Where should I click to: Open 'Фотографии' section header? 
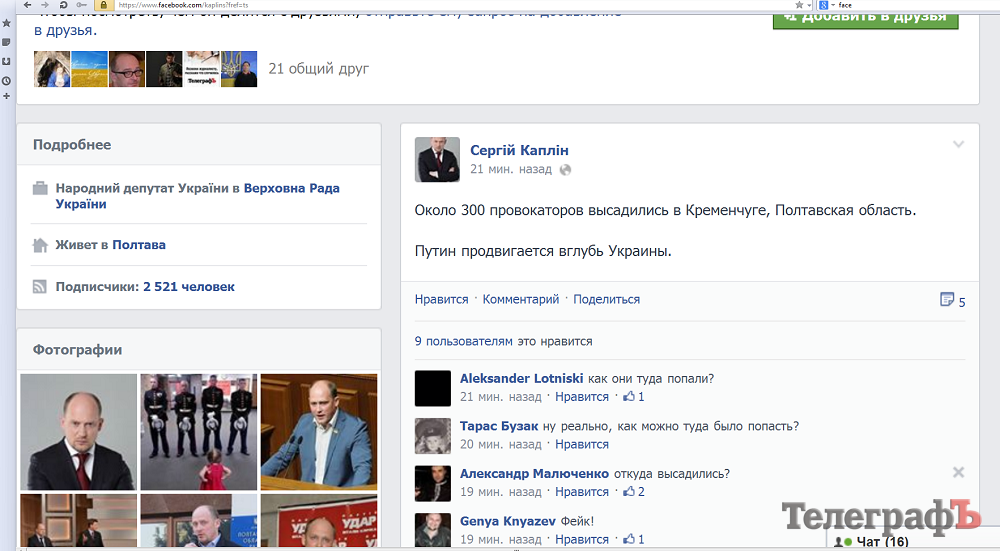coord(77,350)
